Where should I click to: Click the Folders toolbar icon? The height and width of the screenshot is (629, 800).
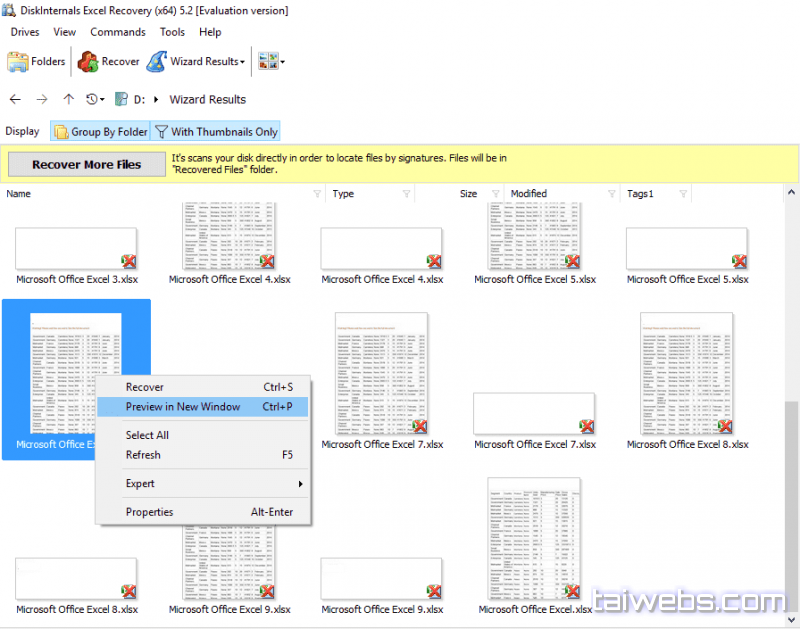point(18,61)
